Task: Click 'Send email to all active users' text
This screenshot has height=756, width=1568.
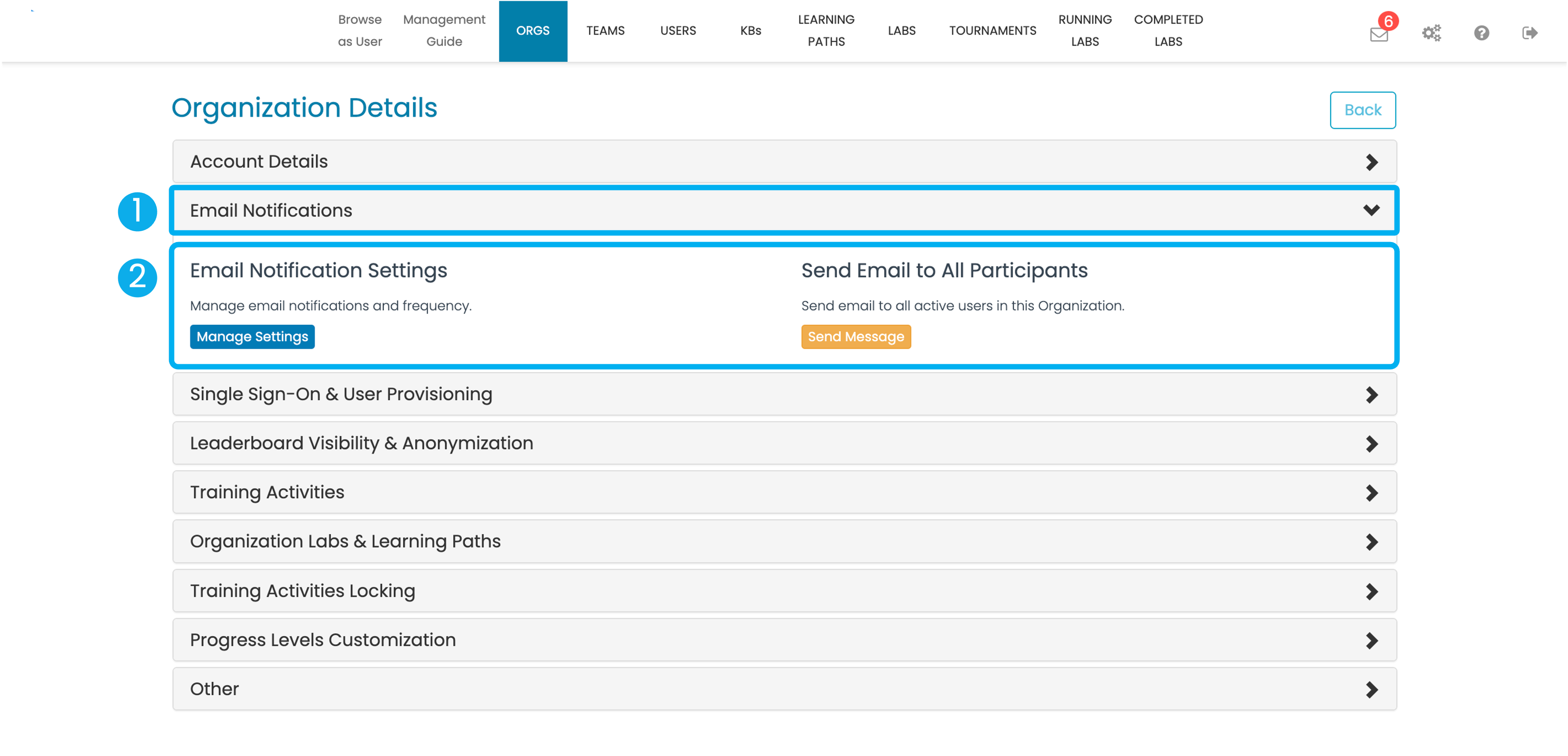Action: coord(962,305)
